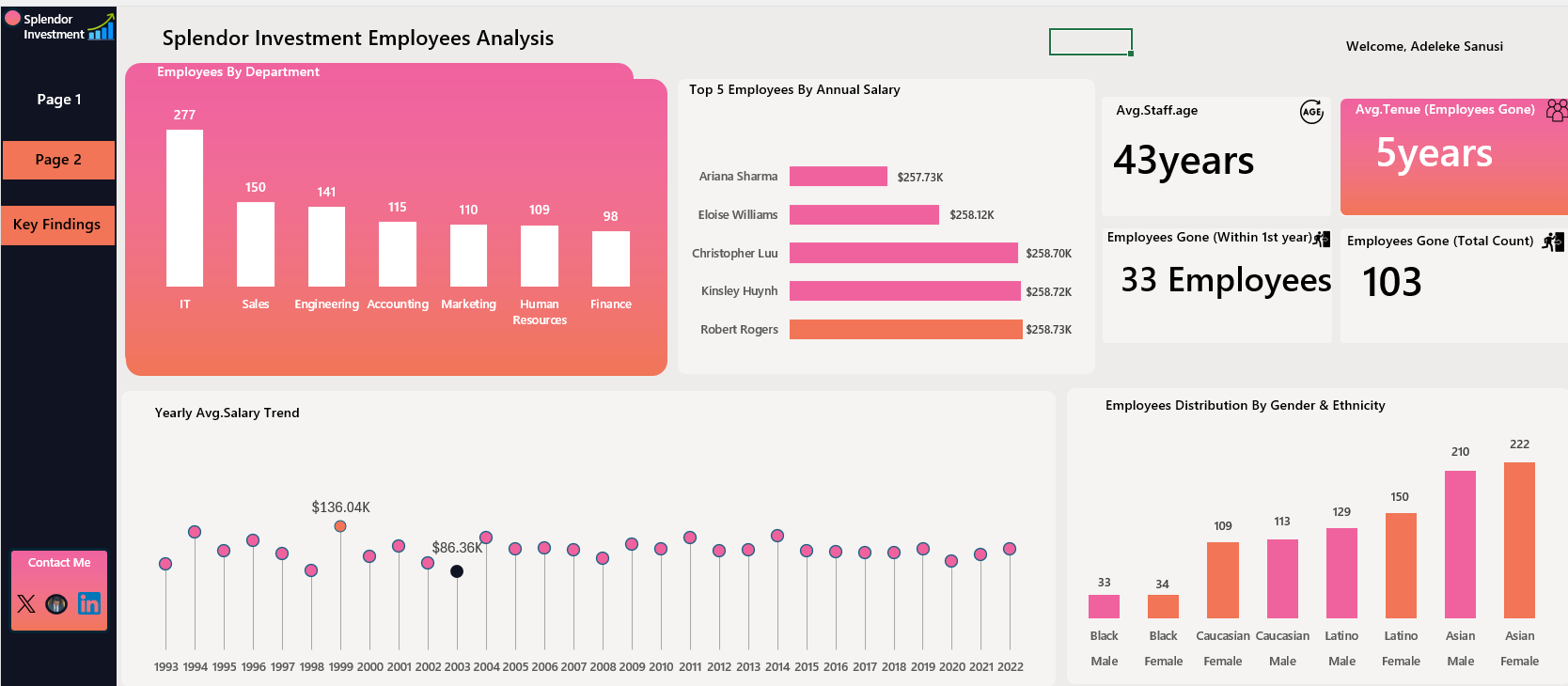Select Christopher Luu's salary bar
The image size is (1568, 686).
tap(903, 253)
